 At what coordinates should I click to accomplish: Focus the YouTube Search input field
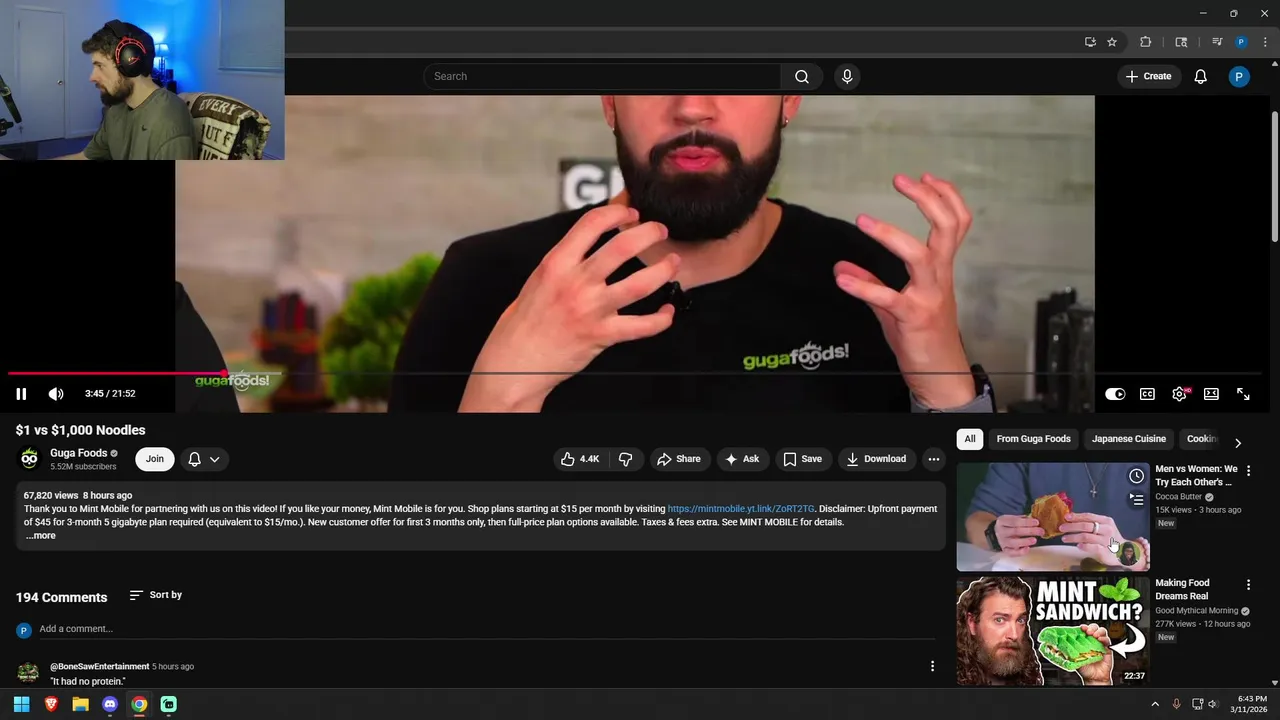coord(602,77)
